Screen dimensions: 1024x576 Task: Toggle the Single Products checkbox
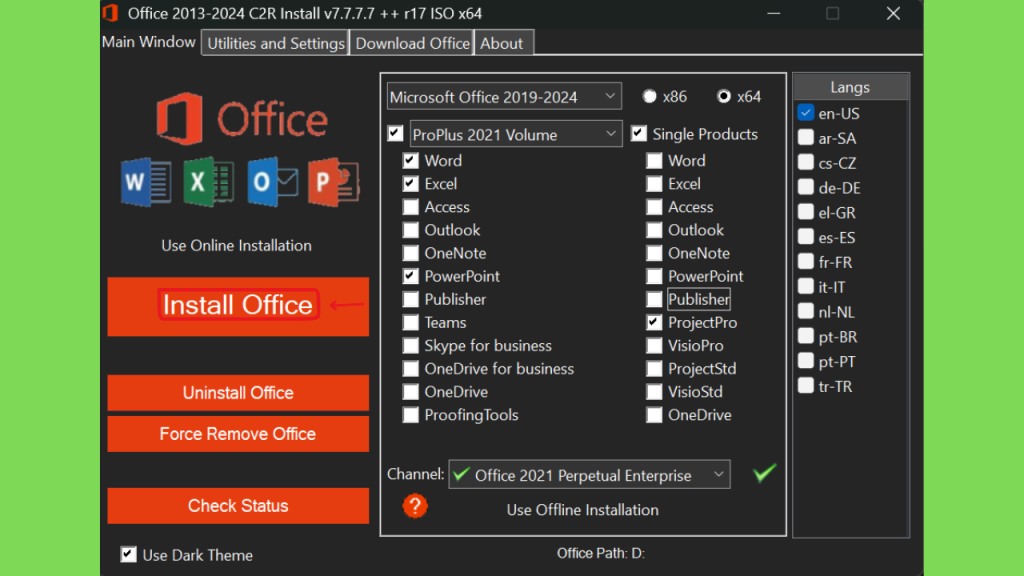[x=639, y=134]
